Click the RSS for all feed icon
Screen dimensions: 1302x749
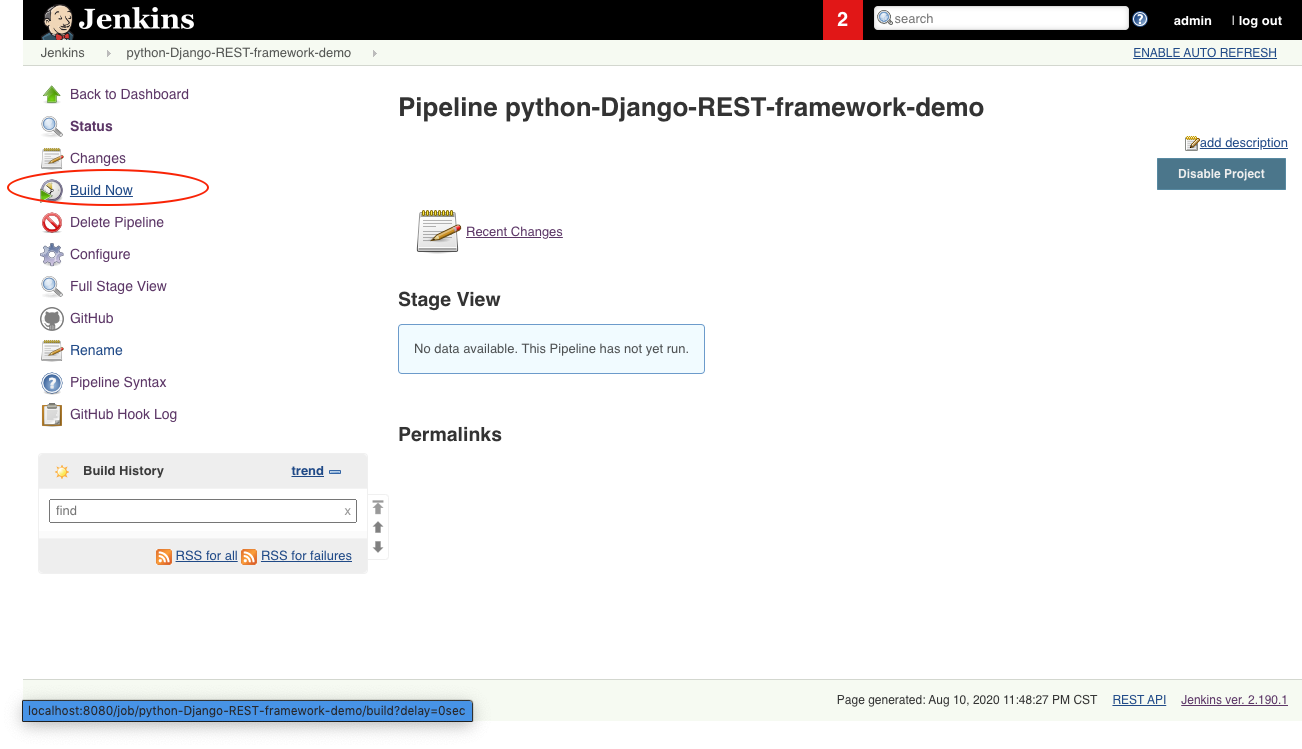point(164,556)
